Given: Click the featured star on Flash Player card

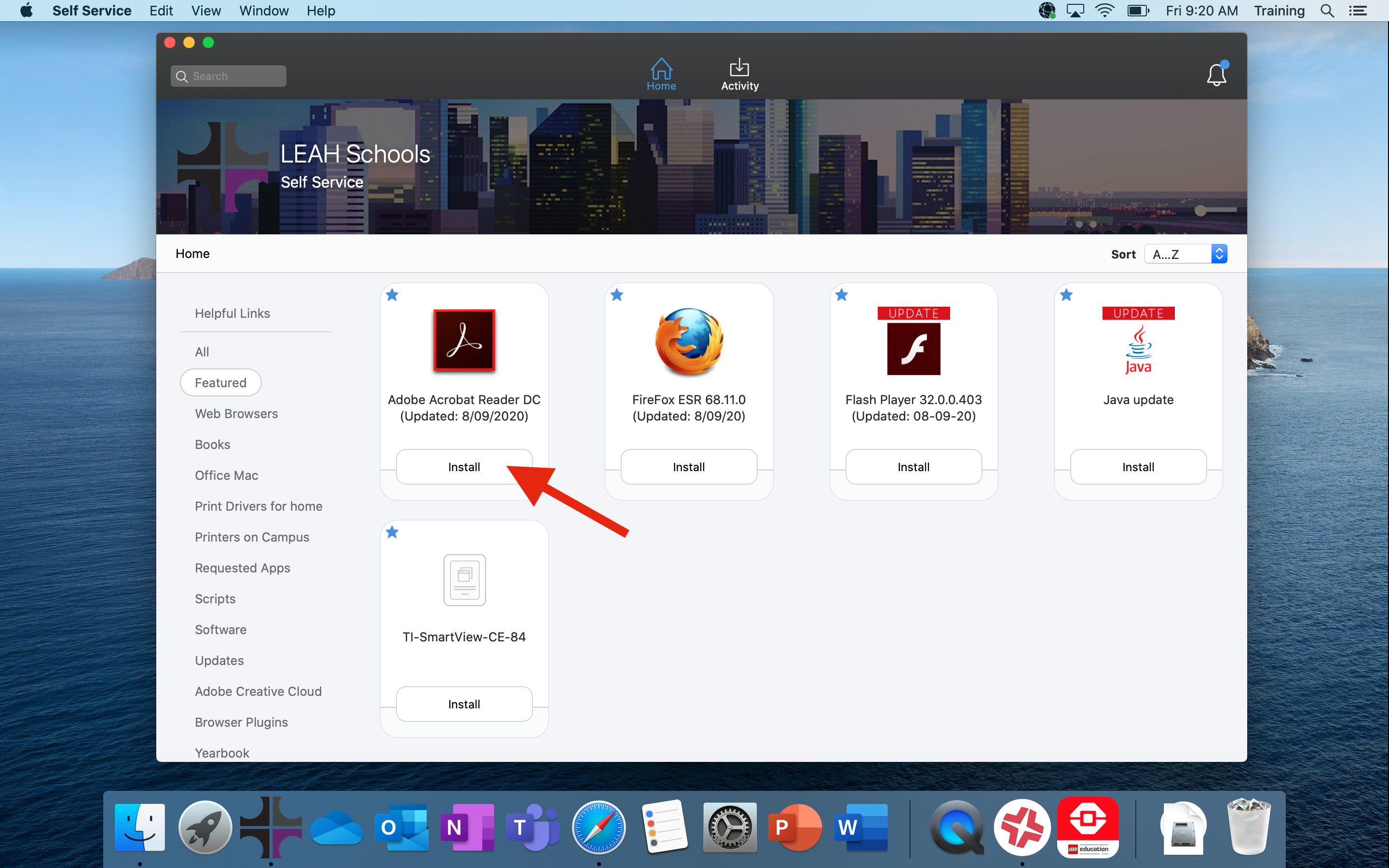Looking at the screenshot, I should tap(842, 295).
